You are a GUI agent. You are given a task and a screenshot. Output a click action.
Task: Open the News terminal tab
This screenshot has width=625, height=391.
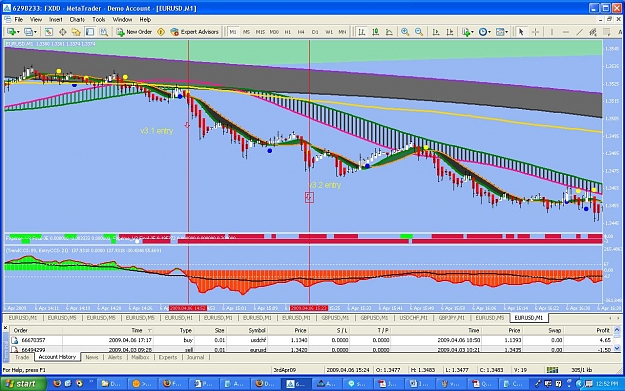coord(92,357)
